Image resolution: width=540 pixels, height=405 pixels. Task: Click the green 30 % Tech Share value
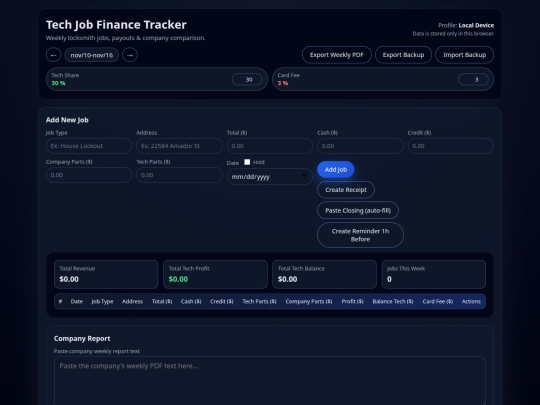[x=58, y=83]
